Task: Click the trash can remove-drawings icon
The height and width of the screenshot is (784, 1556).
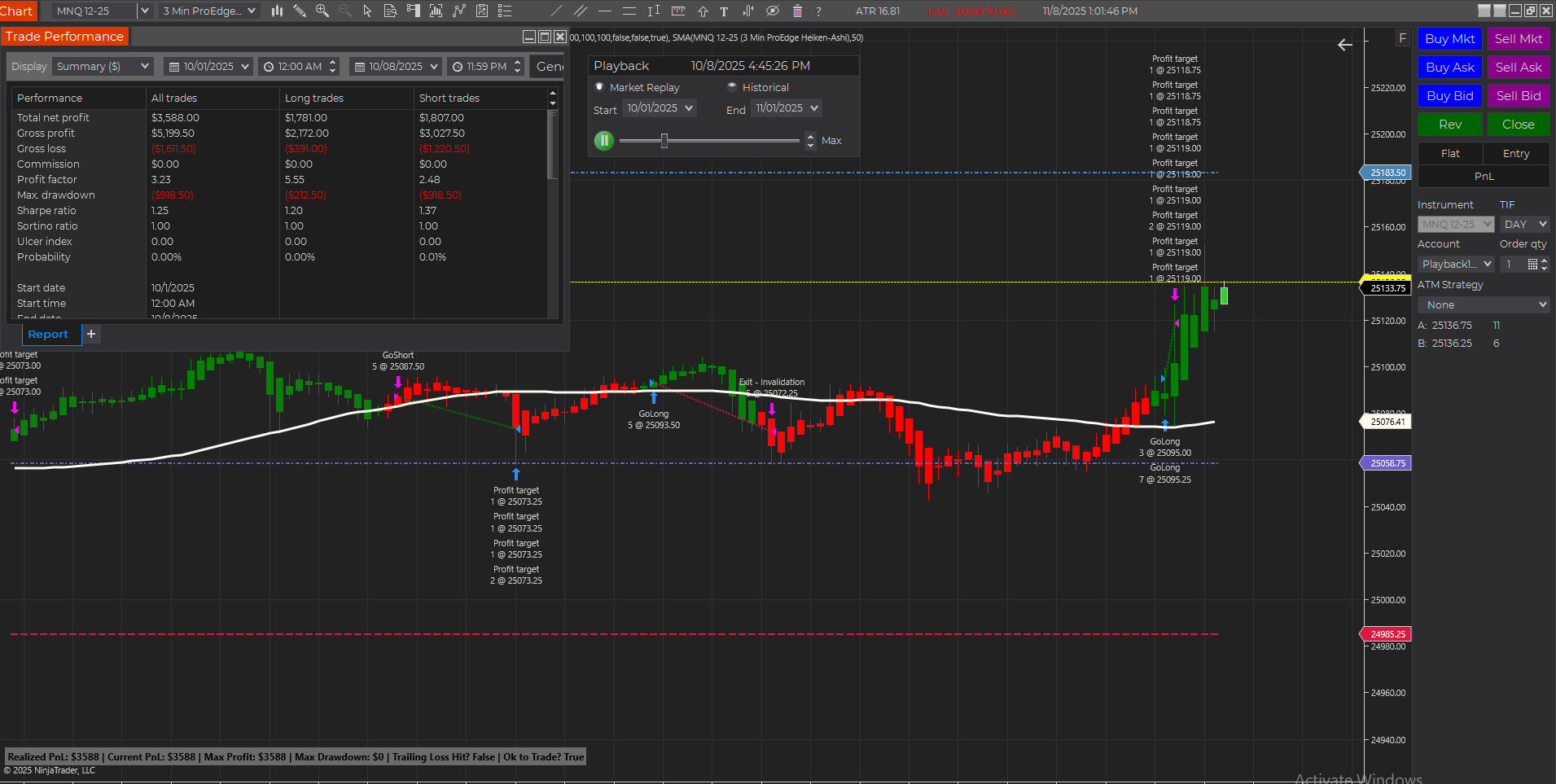Action: [797, 11]
